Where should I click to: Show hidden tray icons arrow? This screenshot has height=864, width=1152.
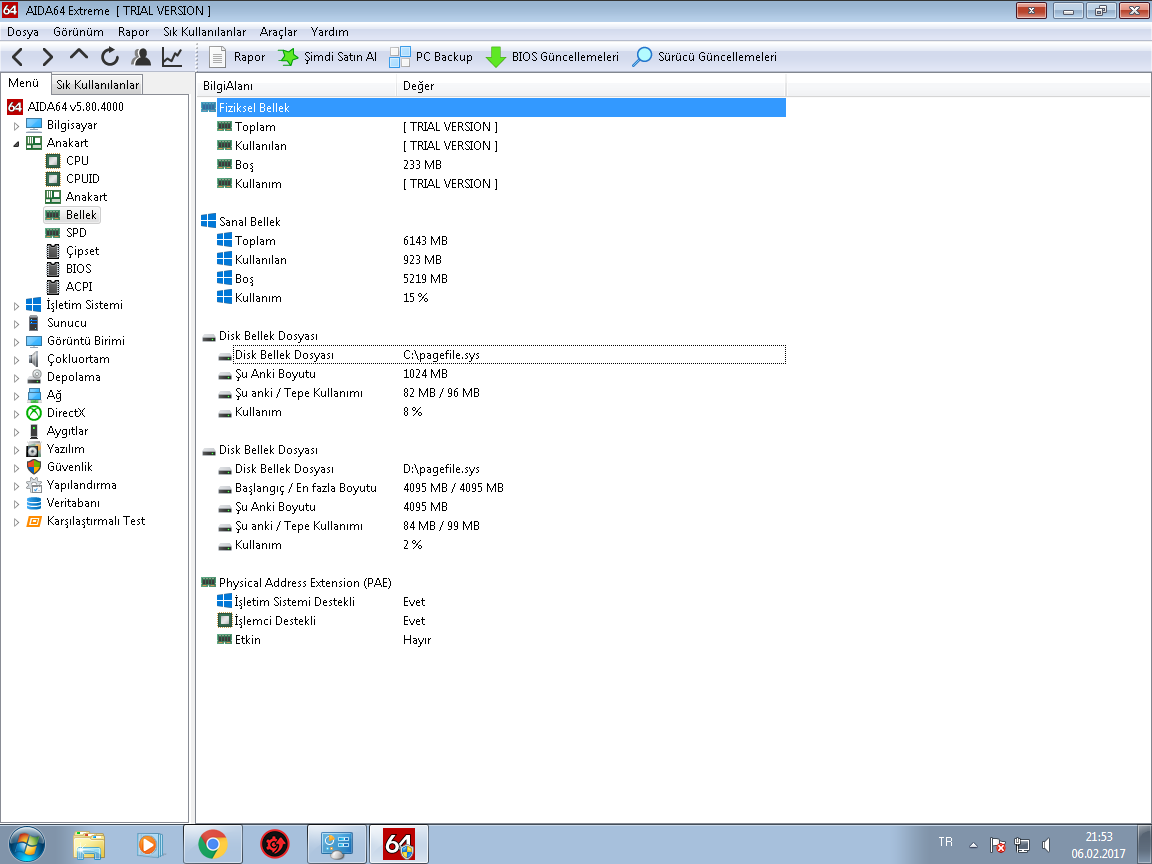(x=973, y=845)
